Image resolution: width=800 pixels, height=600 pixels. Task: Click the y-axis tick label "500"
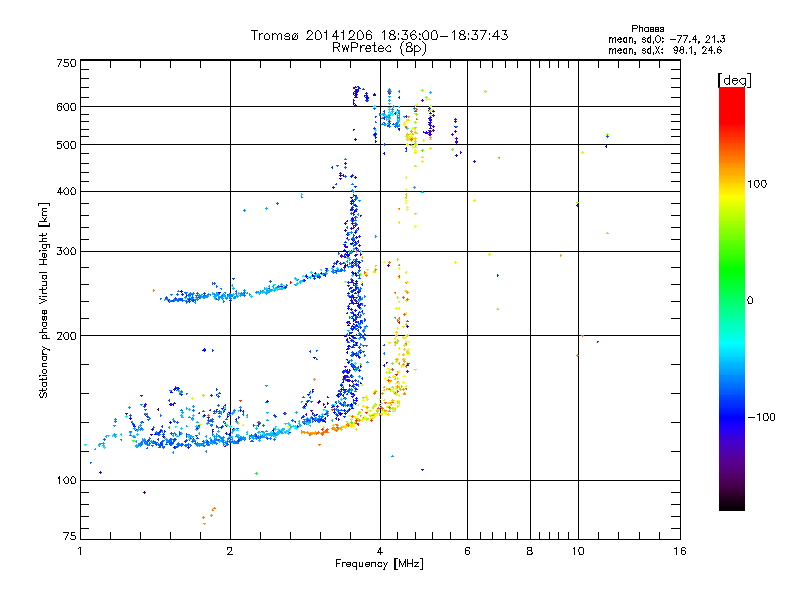pyautogui.click(x=66, y=145)
